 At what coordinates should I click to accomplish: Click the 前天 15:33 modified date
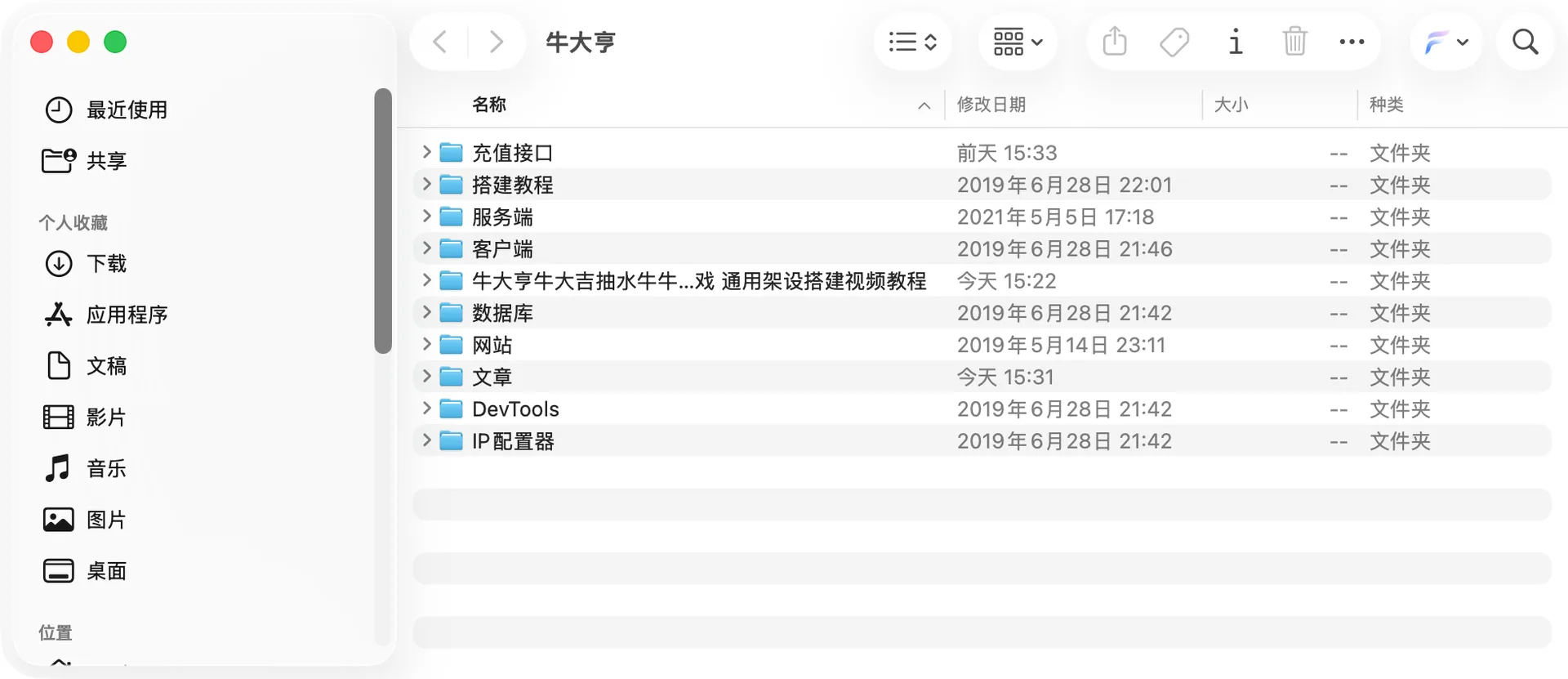(1007, 153)
